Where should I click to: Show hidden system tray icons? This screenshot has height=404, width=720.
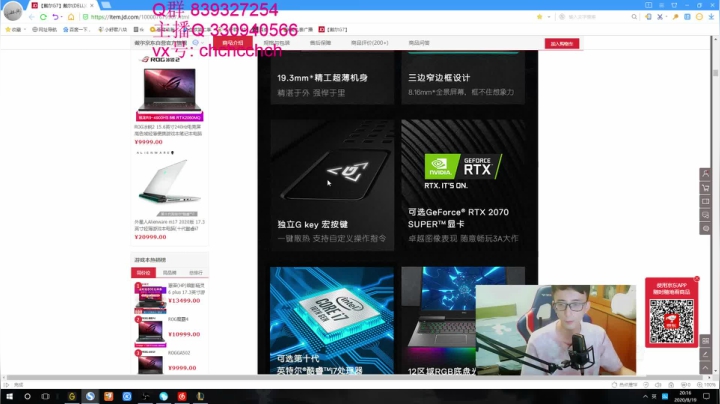645,396
